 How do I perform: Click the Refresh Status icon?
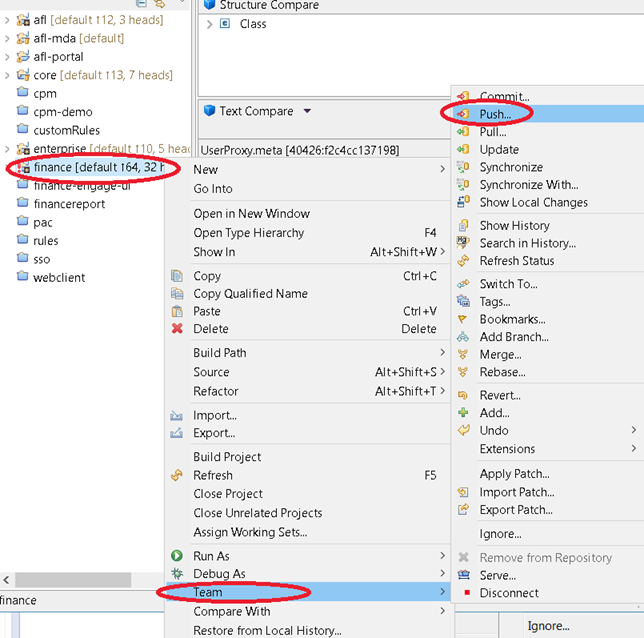pyautogui.click(x=463, y=261)
